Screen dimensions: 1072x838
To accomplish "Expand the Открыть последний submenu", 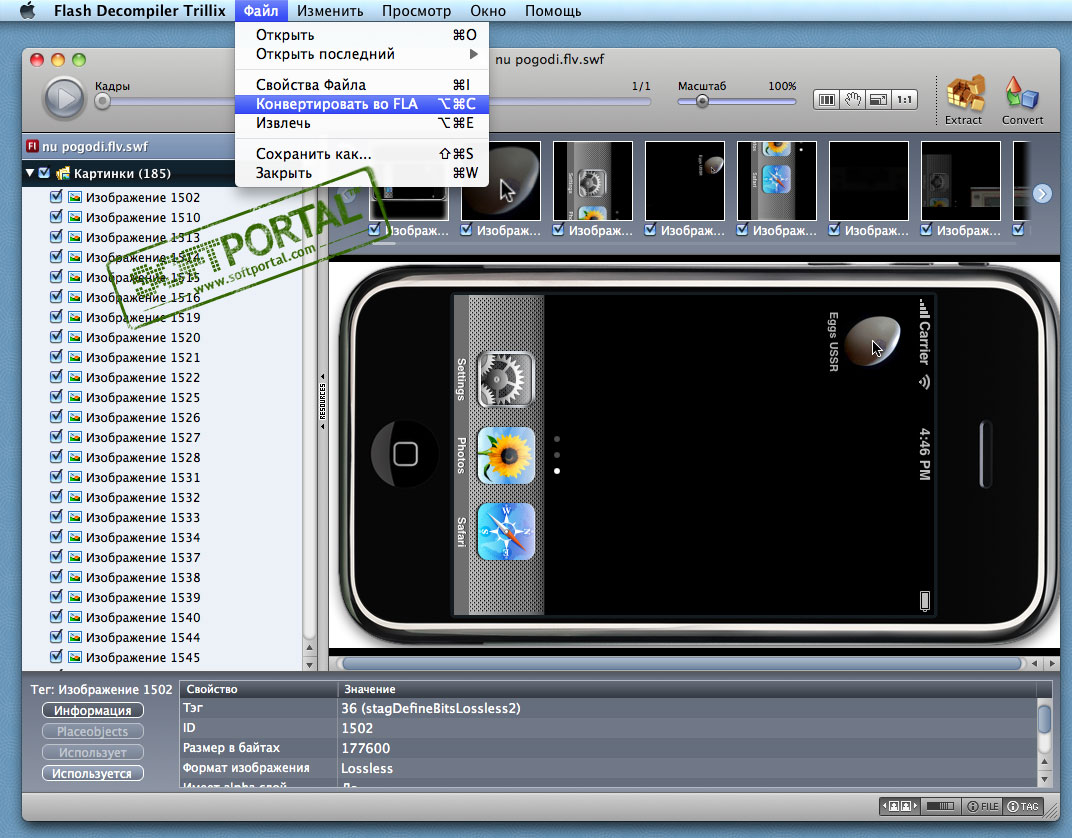I will pos(362,54).
